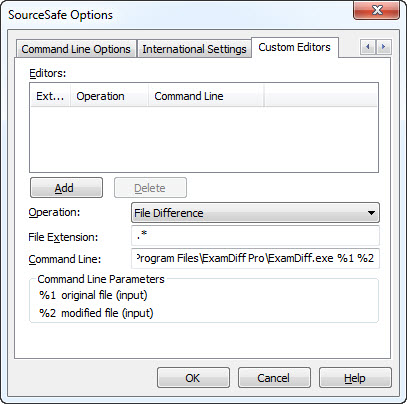Click the empty Editors list area

point(204,139)
